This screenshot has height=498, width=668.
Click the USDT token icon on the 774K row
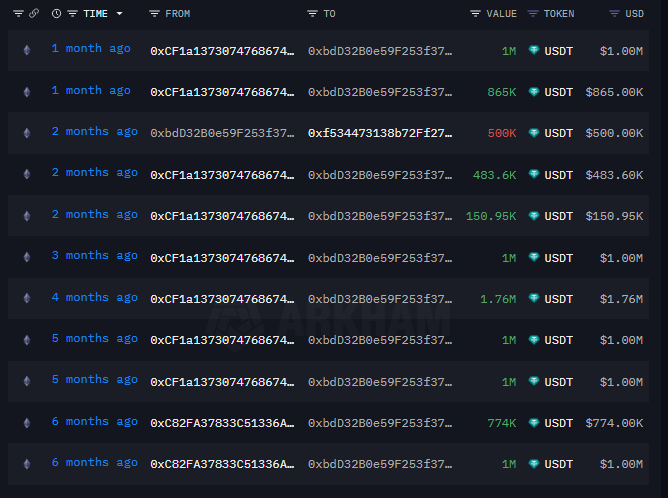click(x=534, y=423)
